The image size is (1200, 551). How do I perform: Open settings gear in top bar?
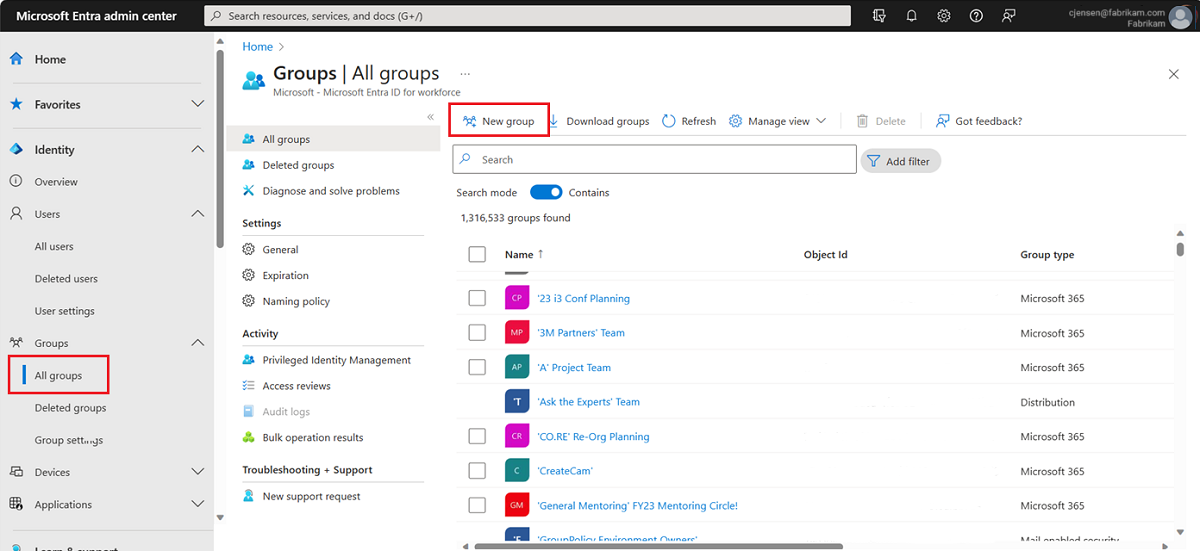click(x=944, y=16)
